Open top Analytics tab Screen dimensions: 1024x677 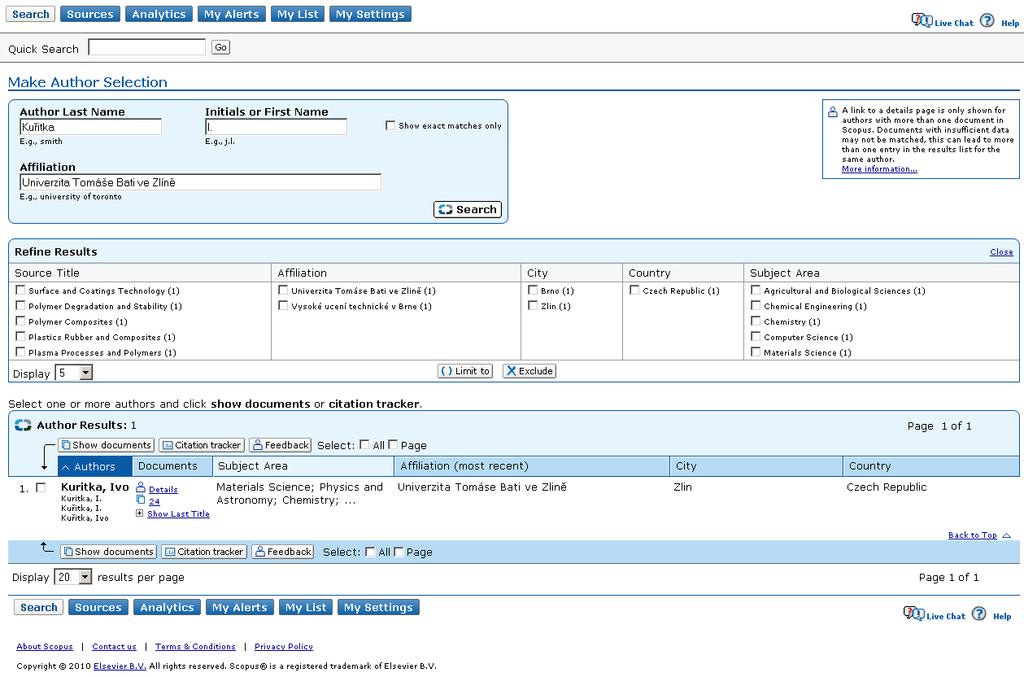[x=159, y=14]
